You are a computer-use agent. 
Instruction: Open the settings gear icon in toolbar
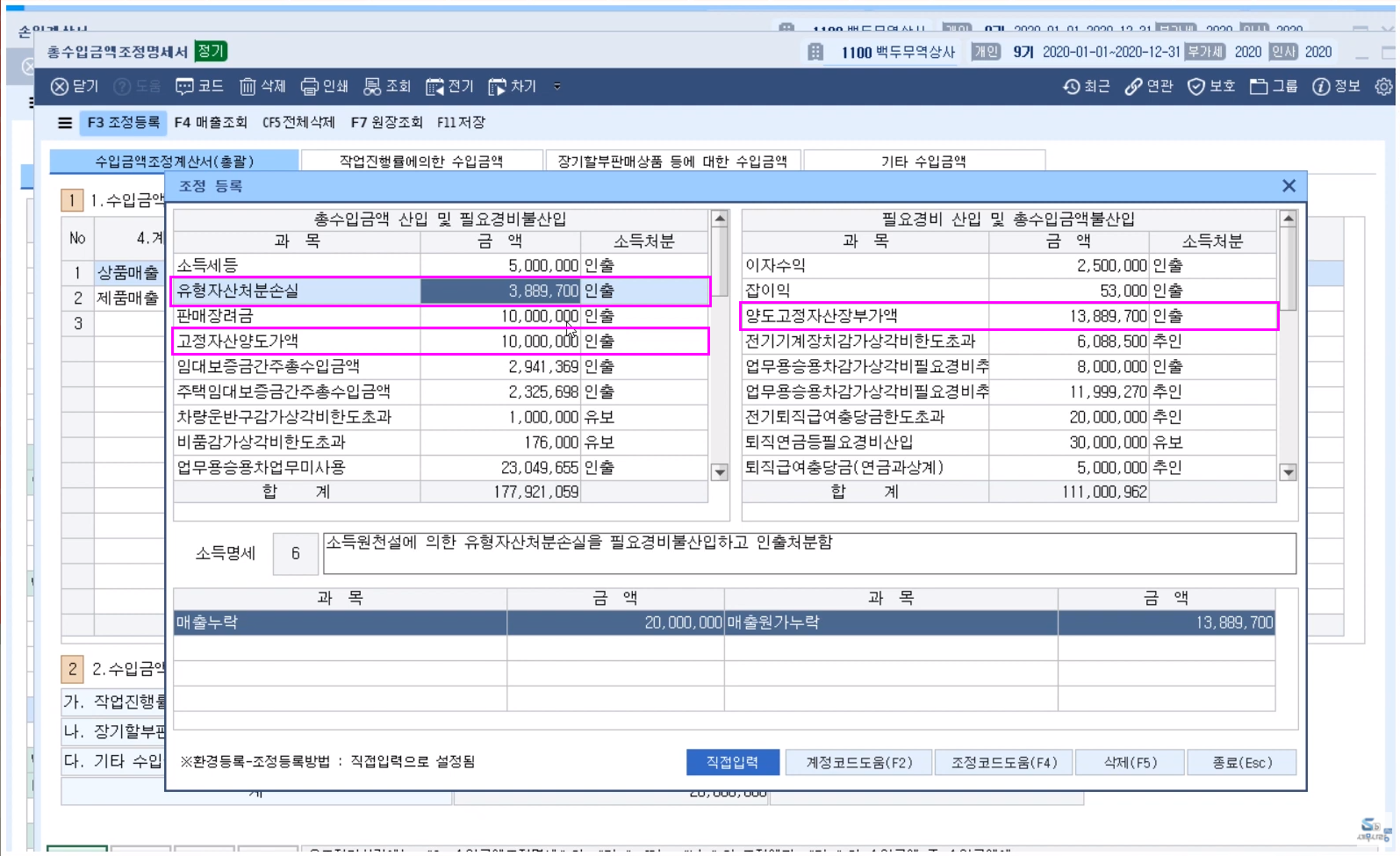(x=1383, y=86)
